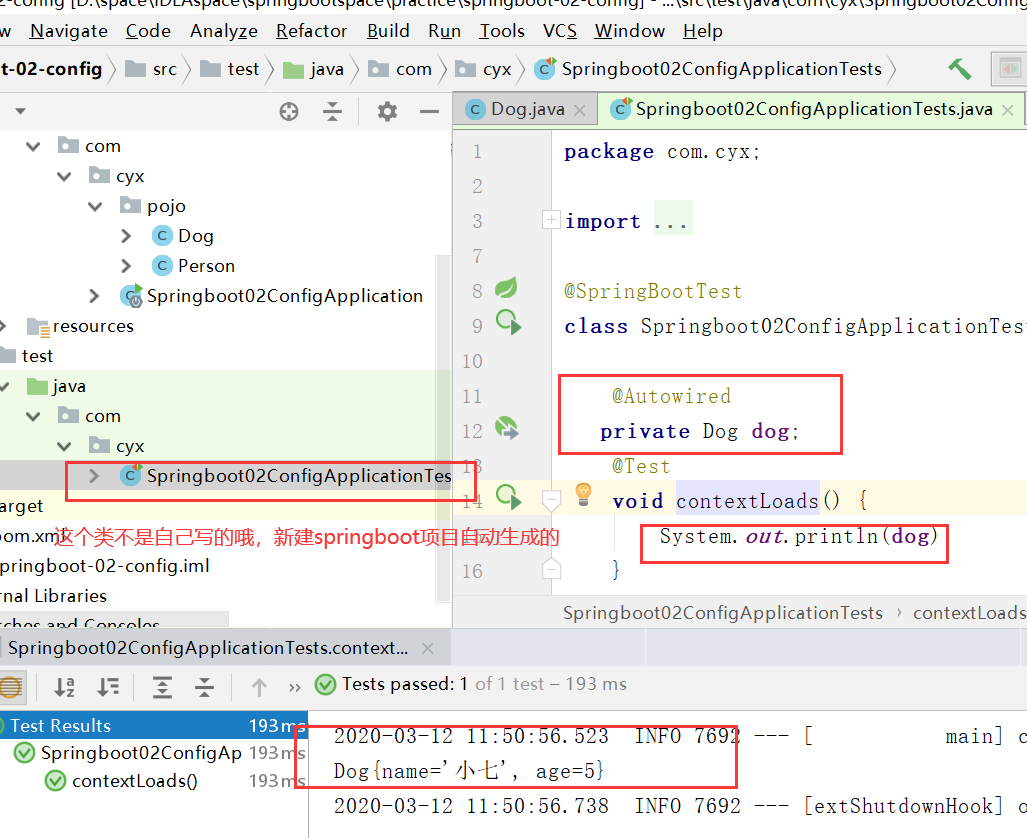Click the src breadcrumb

(x=151, y=69)
